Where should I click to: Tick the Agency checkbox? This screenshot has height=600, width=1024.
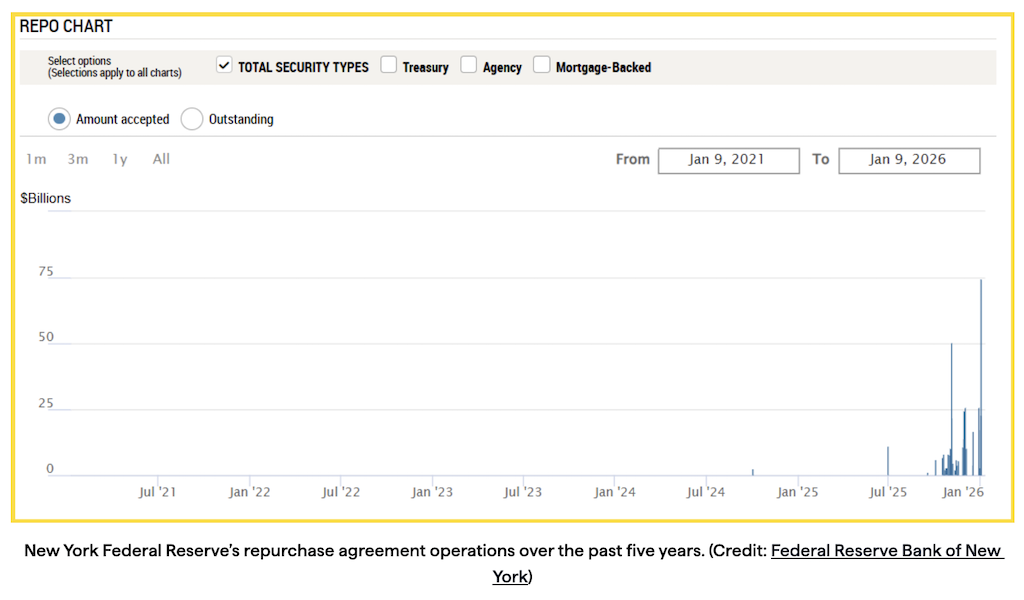click(x=469, y=66)
